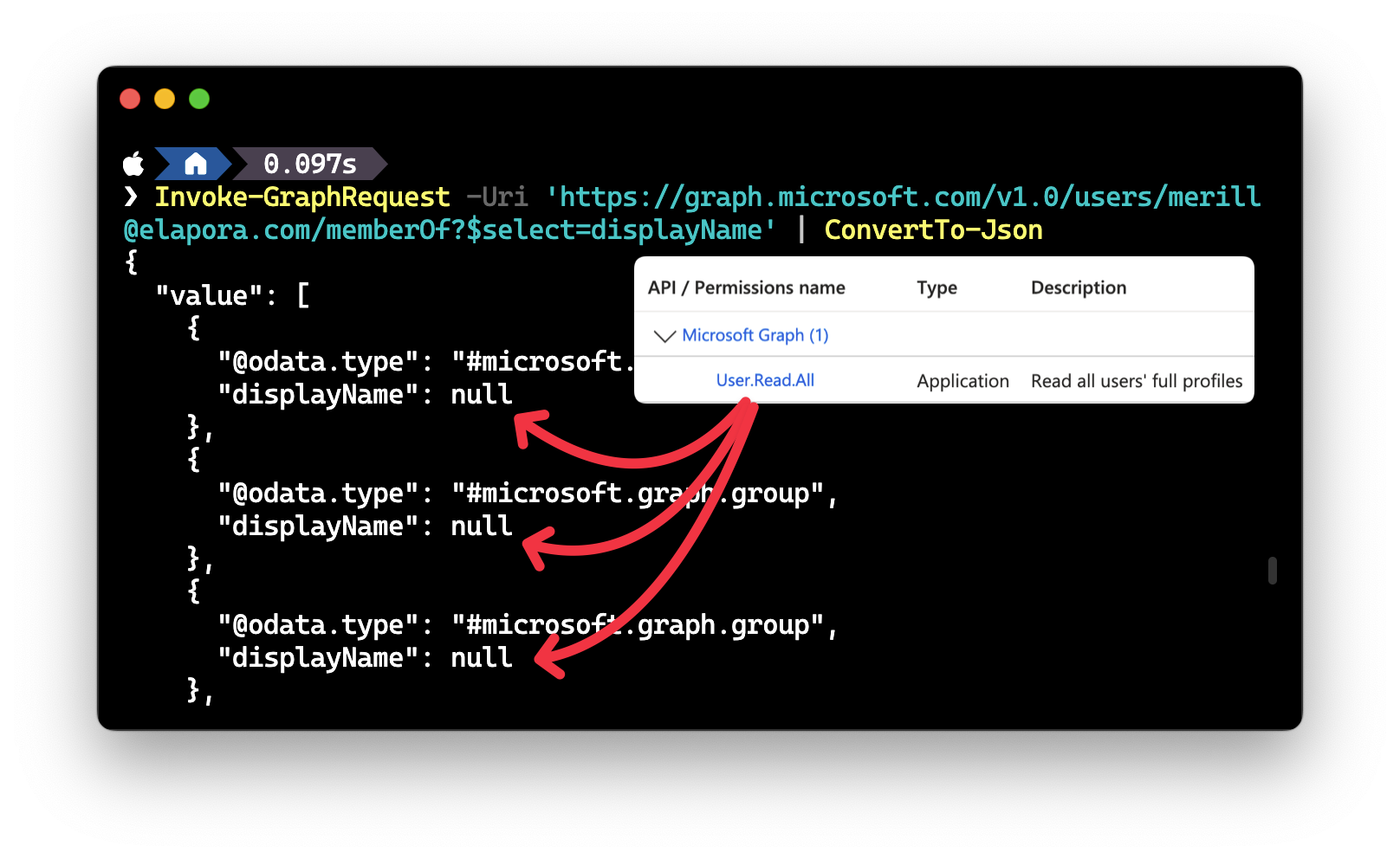Click 'Read all users' full profiles' description

[x=1137, y=381]
